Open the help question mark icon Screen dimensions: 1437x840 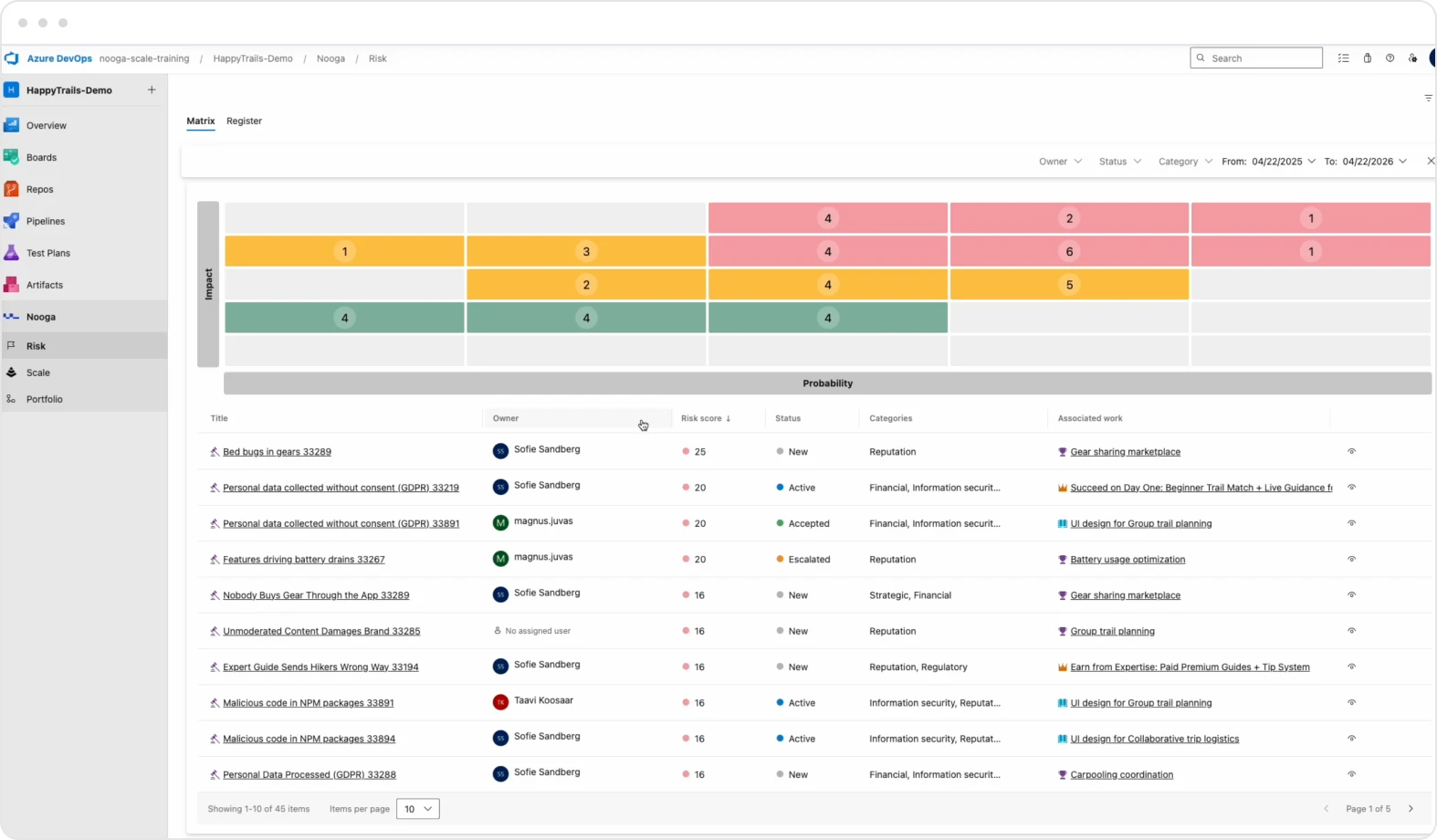pos(1390,58)
